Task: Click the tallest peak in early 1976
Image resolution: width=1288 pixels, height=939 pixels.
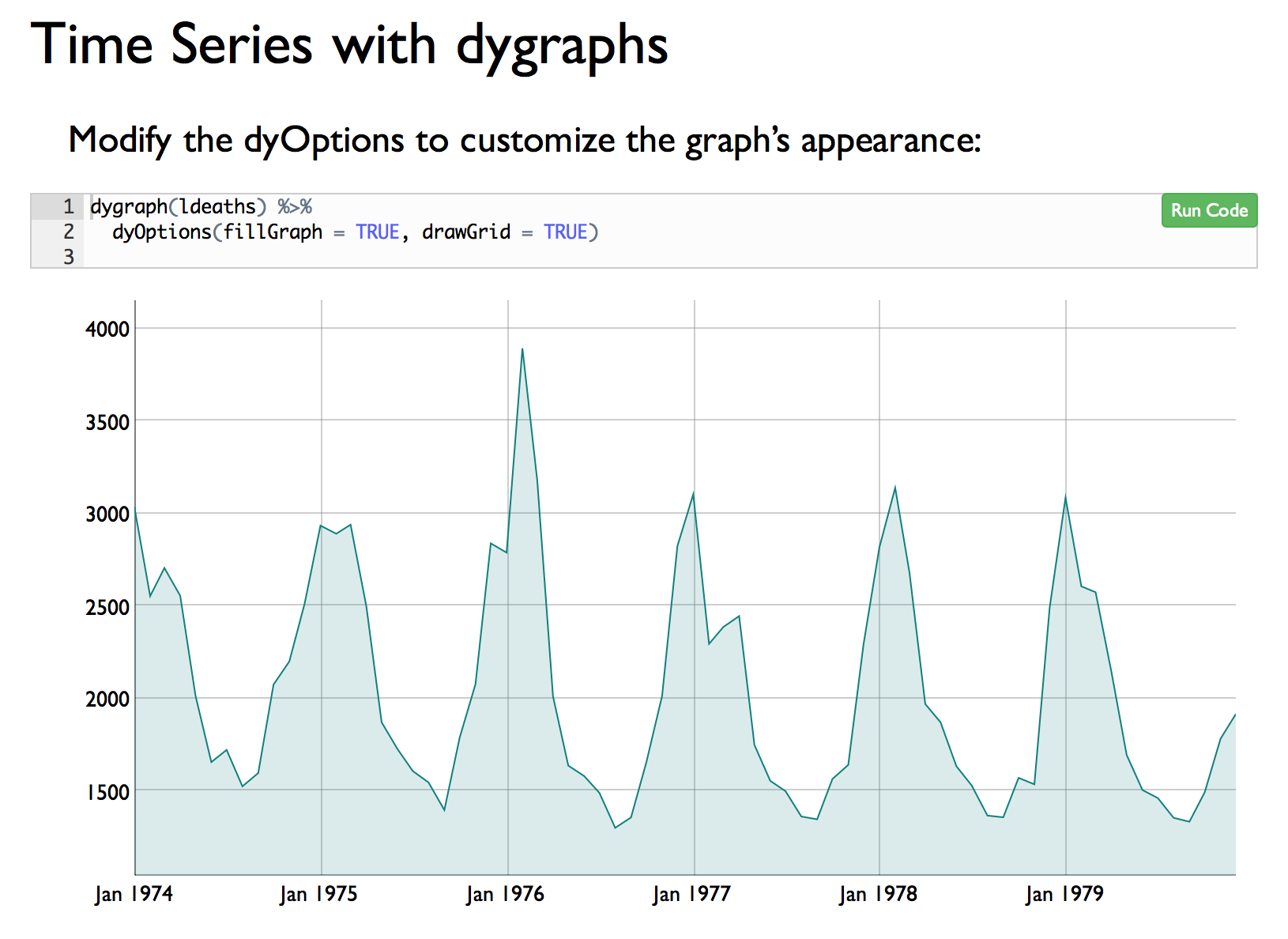Action: (522, 349)
